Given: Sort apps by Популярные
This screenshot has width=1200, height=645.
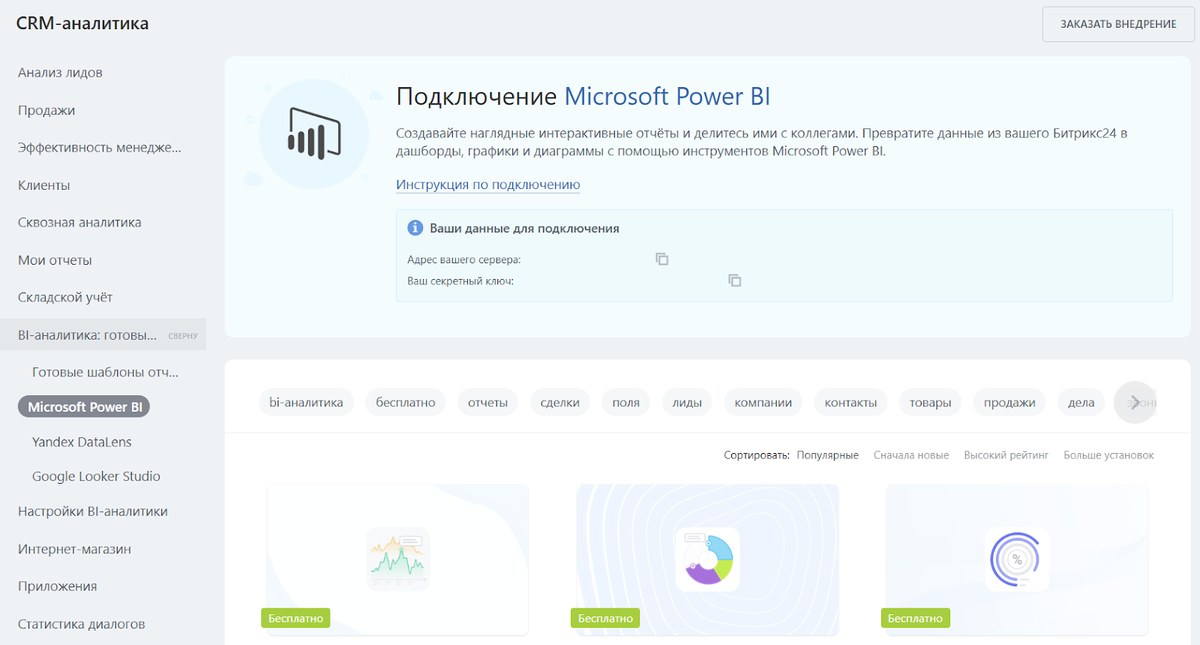Looking at the screenshot, I should 827,455.
